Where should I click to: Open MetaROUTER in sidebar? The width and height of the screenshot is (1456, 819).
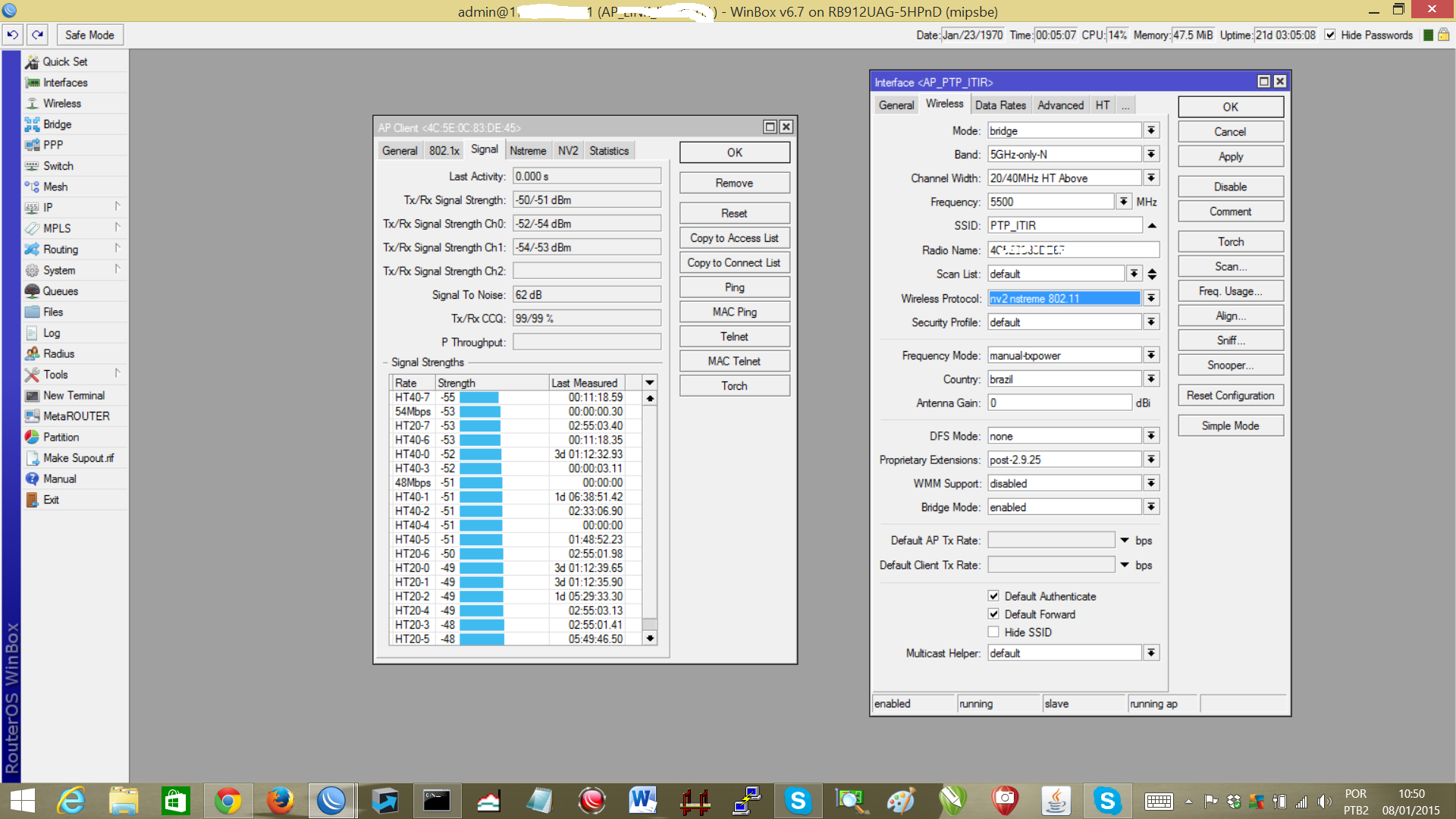click(74, 416)
